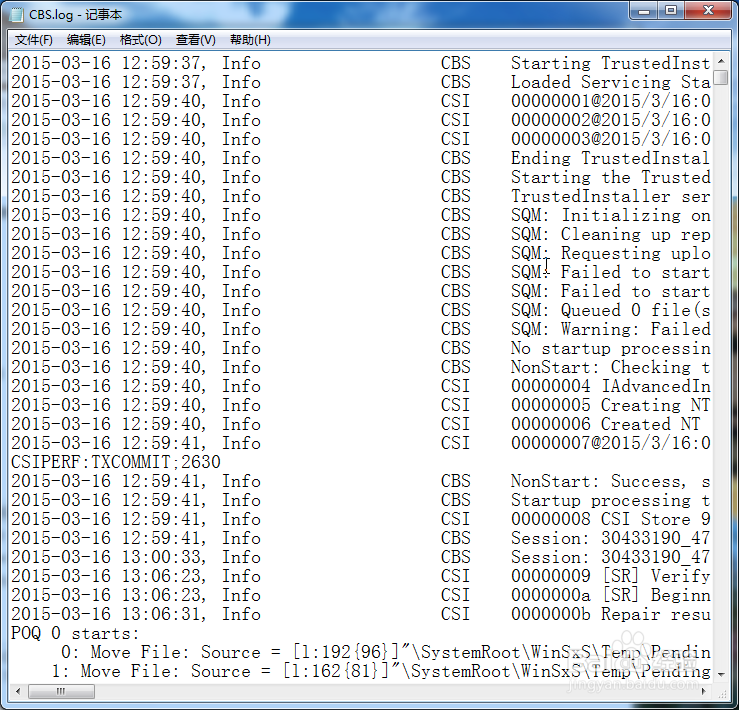The width and height of the screenshot is (739, 710).
Task: Click vertical scrollbar down arrow
Action: 721,675
